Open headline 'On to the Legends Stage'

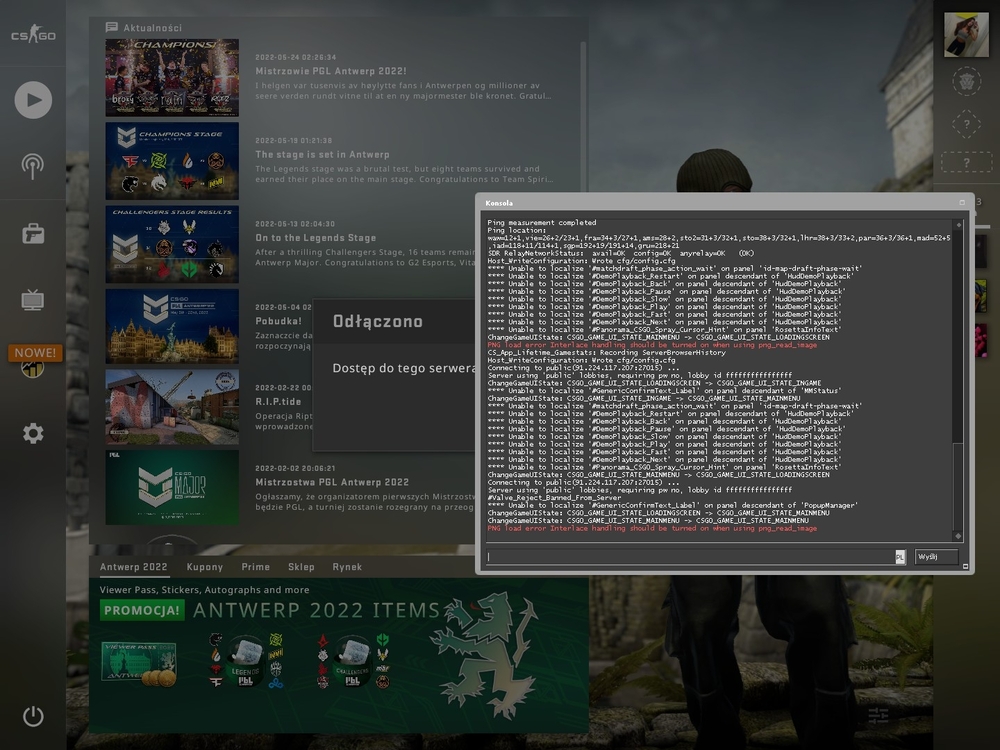coord(316,238)
